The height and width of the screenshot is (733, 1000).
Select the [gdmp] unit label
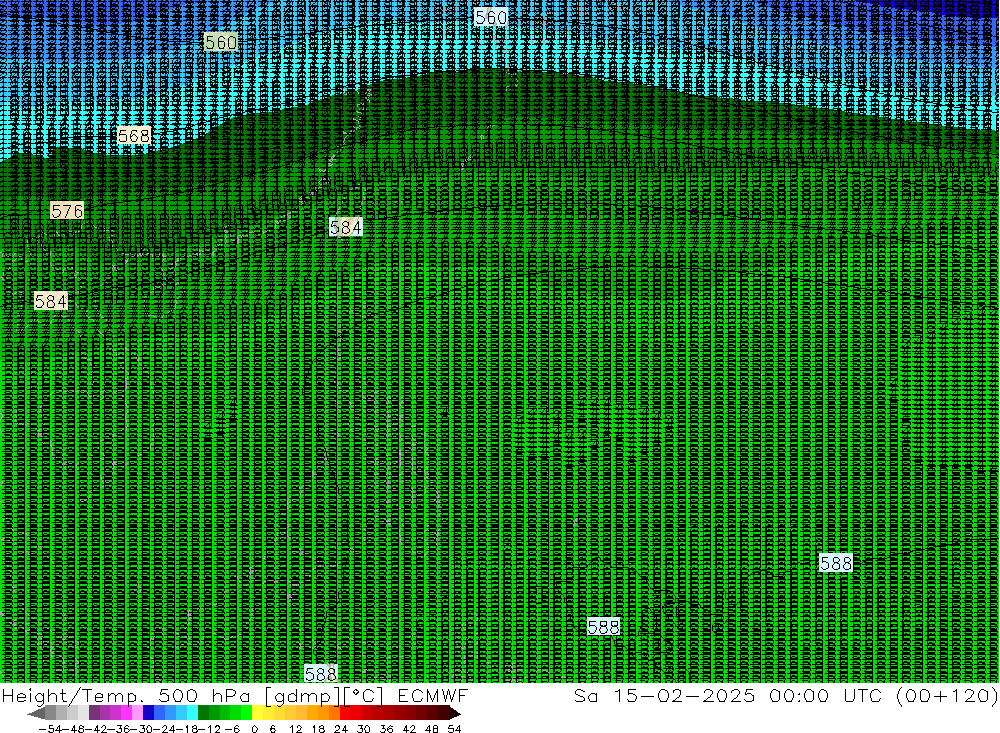click(302, 696)
